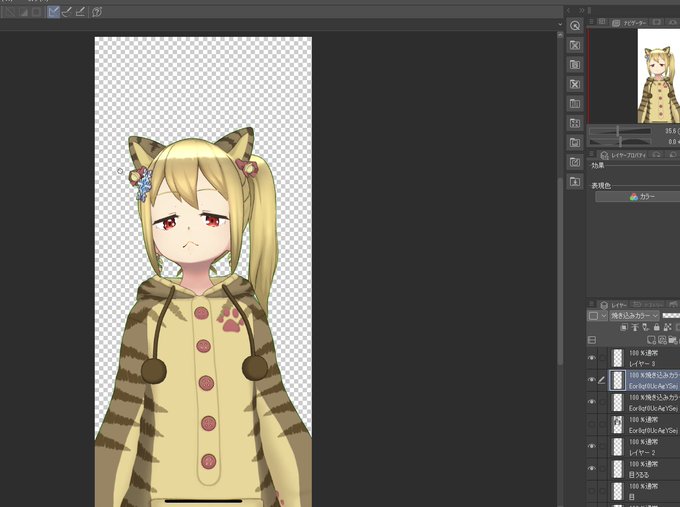Switch to the レイヤープロパティ tab

(x=624, y=155)
